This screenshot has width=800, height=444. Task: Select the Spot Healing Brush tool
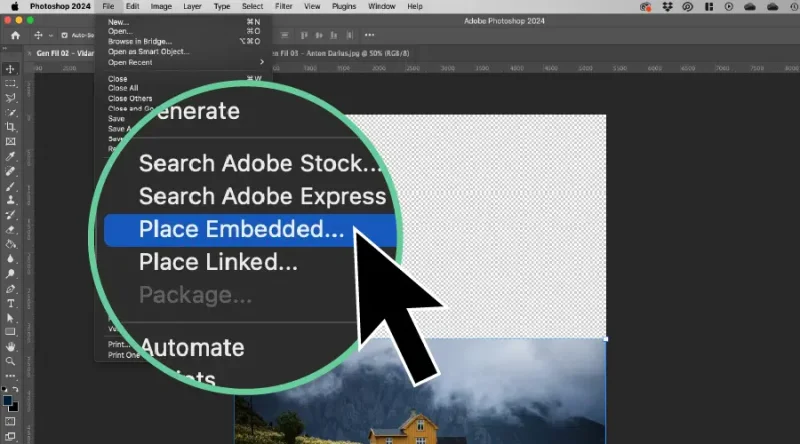coord(10,171)
